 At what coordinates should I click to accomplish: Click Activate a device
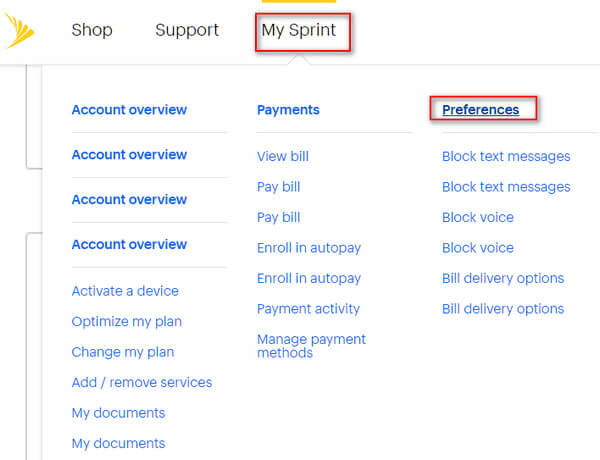tap(125, 291)
